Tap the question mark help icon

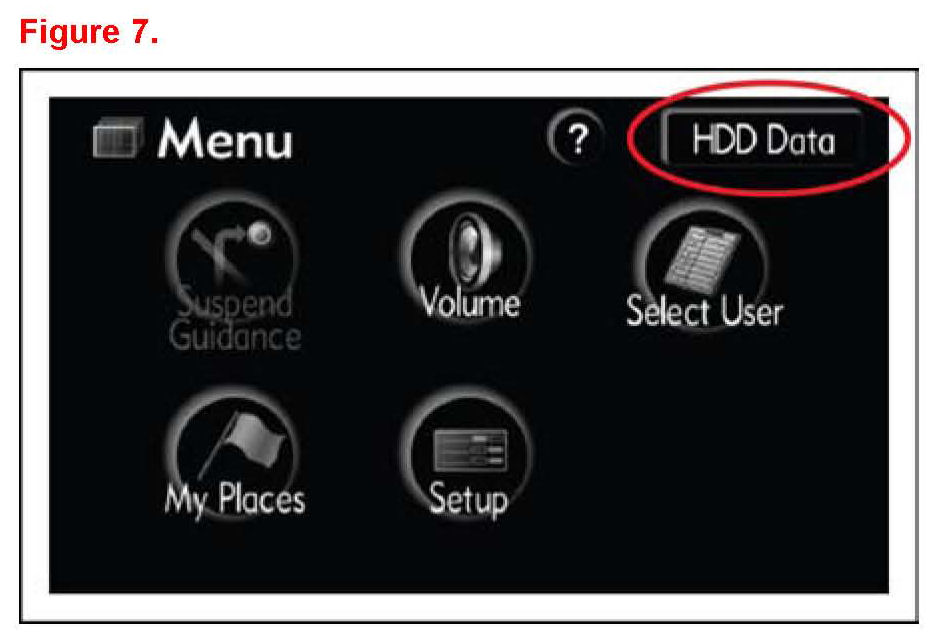[577, 139]
